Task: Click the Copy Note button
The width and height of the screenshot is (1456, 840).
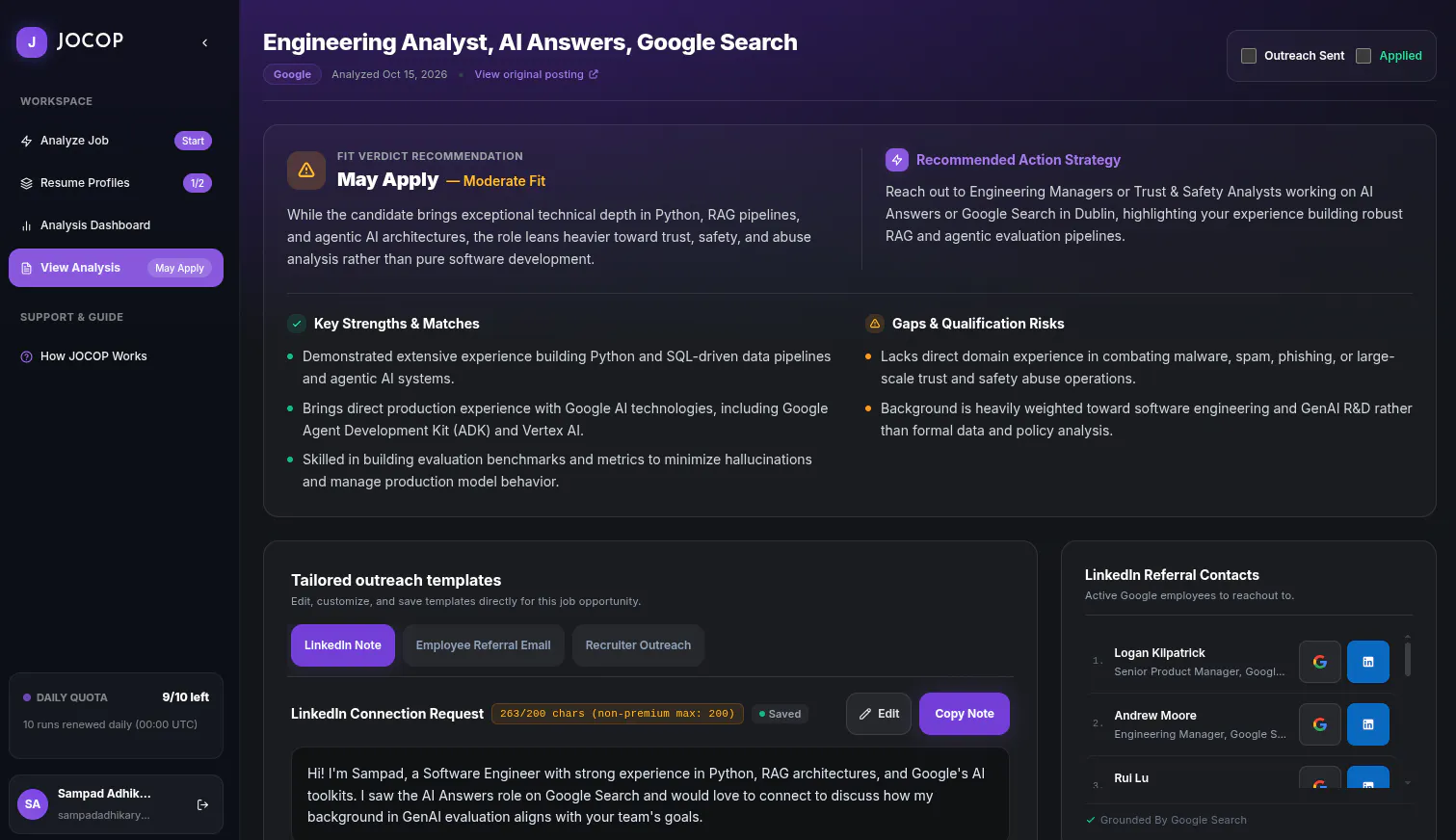Action: (x=965, y=714)
